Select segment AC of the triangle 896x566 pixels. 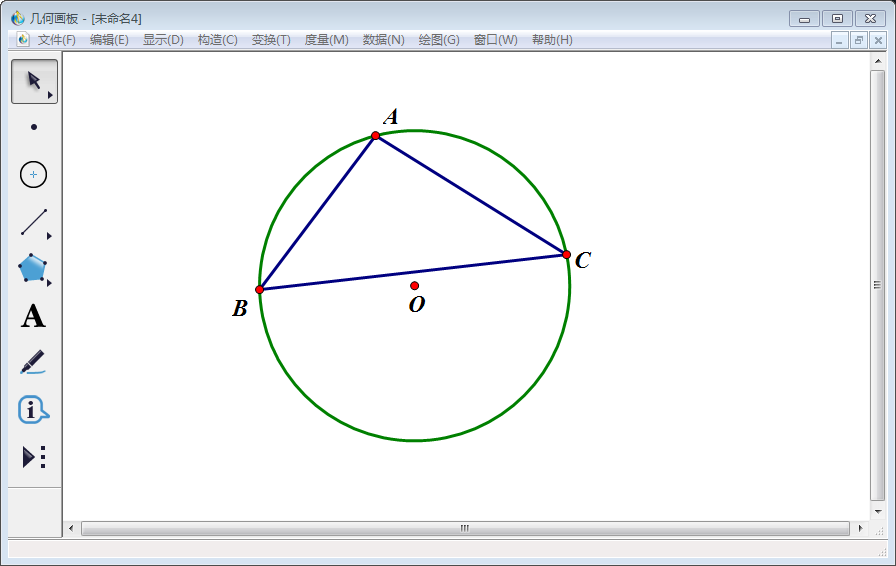click(471, 195)
